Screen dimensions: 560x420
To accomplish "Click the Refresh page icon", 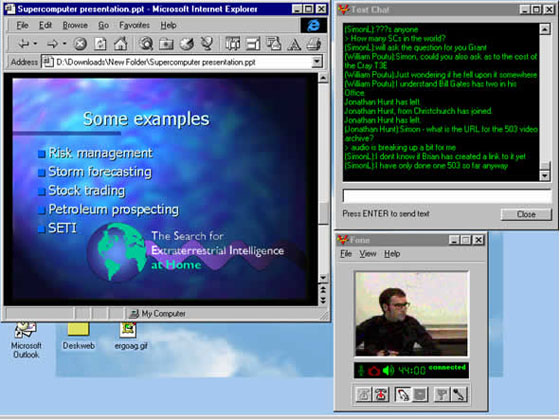I will point(100,44).
